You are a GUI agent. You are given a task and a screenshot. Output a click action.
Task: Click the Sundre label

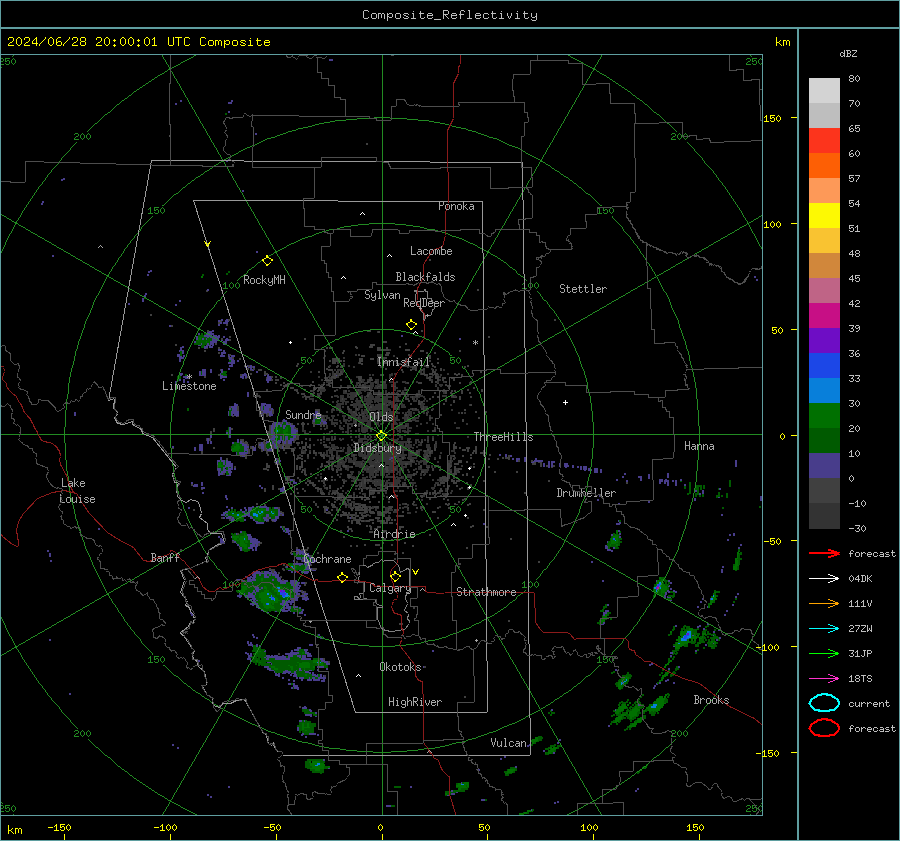303,414
